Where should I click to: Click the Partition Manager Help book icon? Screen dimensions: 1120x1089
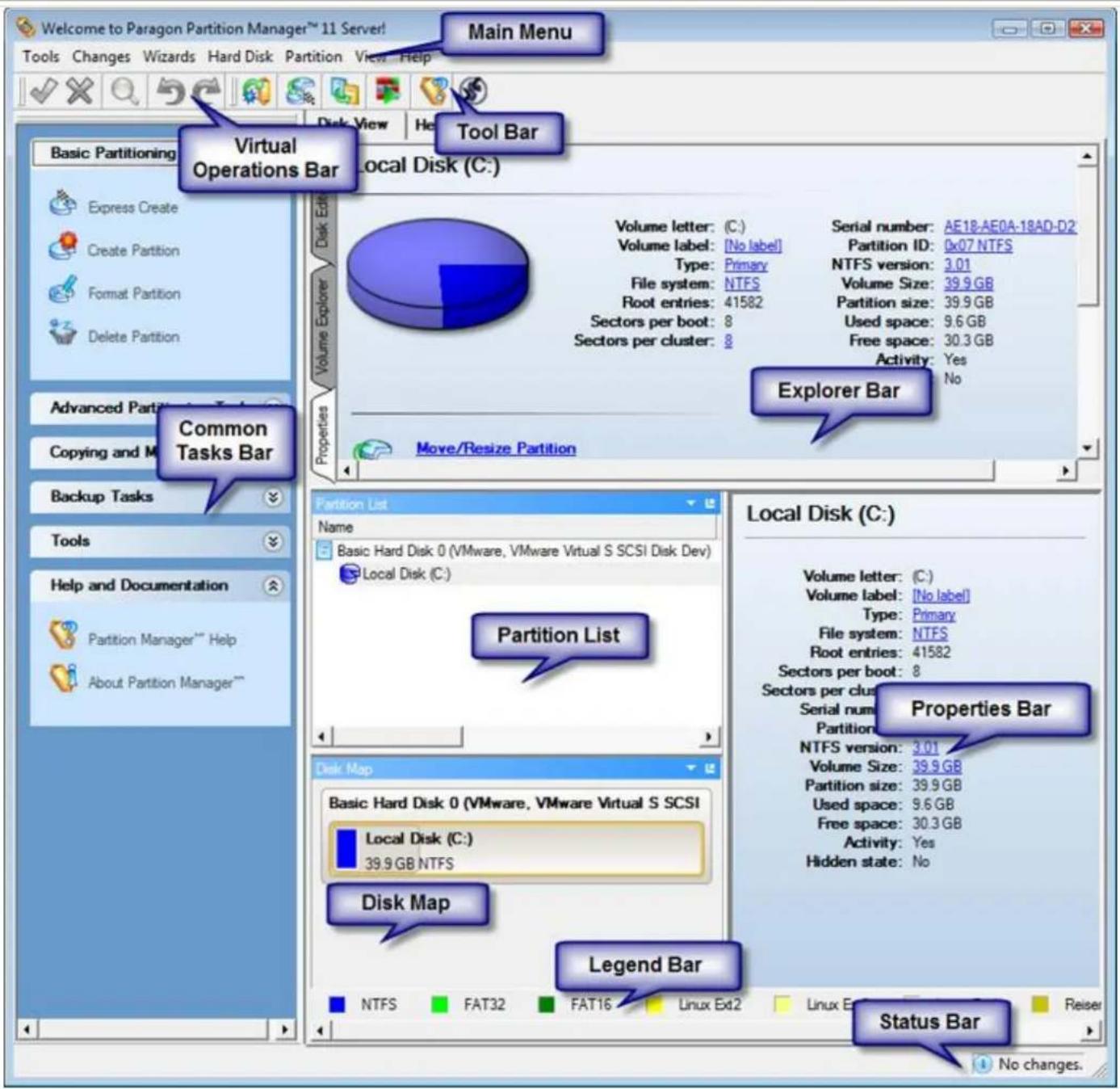(x=63, y=635)
